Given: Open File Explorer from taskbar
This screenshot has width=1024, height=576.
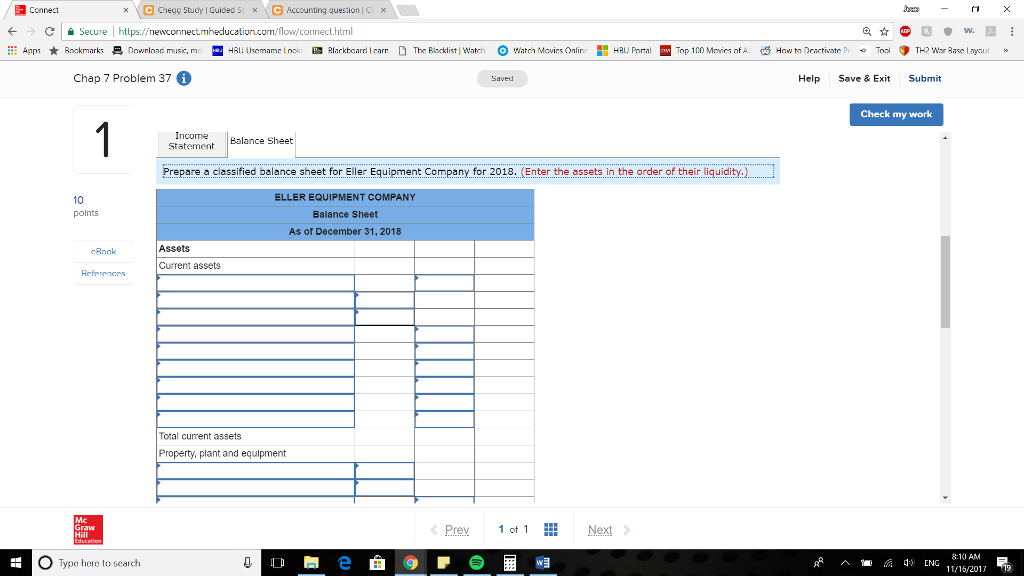Looking at the screenshot, I should pos(311,563).
